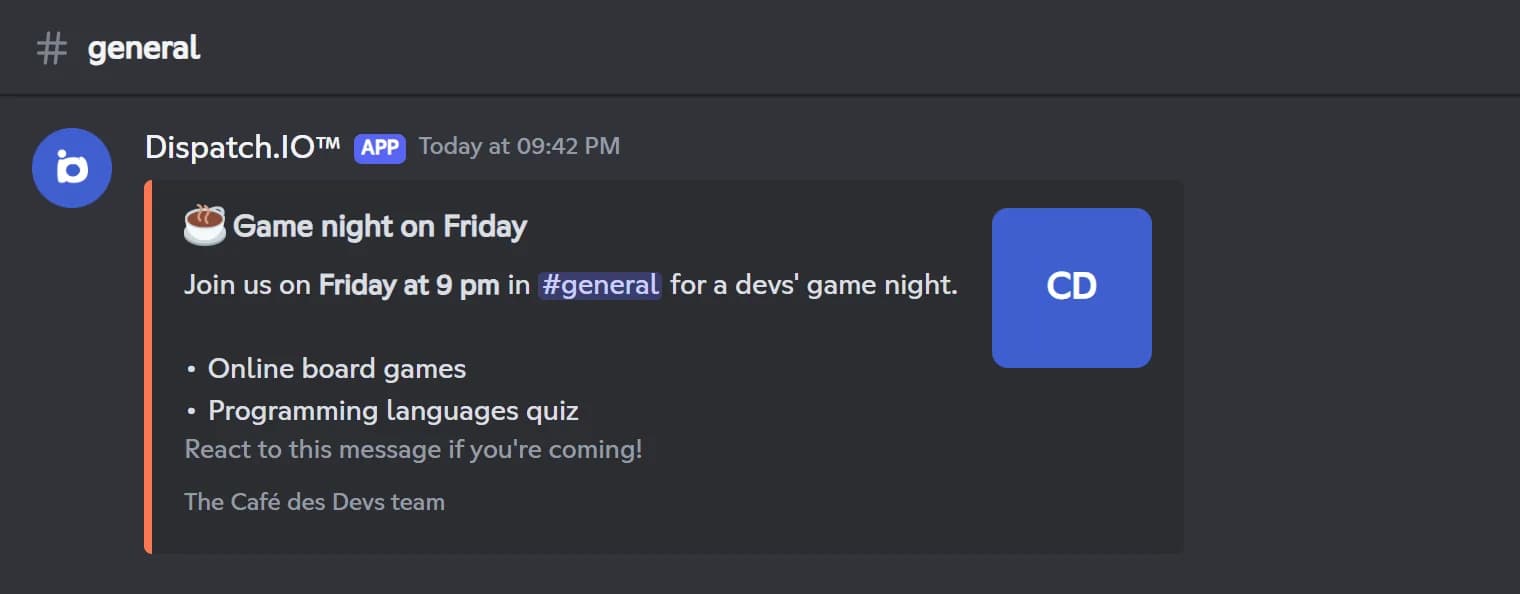Click the Game night on Friday title
This screenshot has width=1520, height=594.
click(x=380, y=227)
